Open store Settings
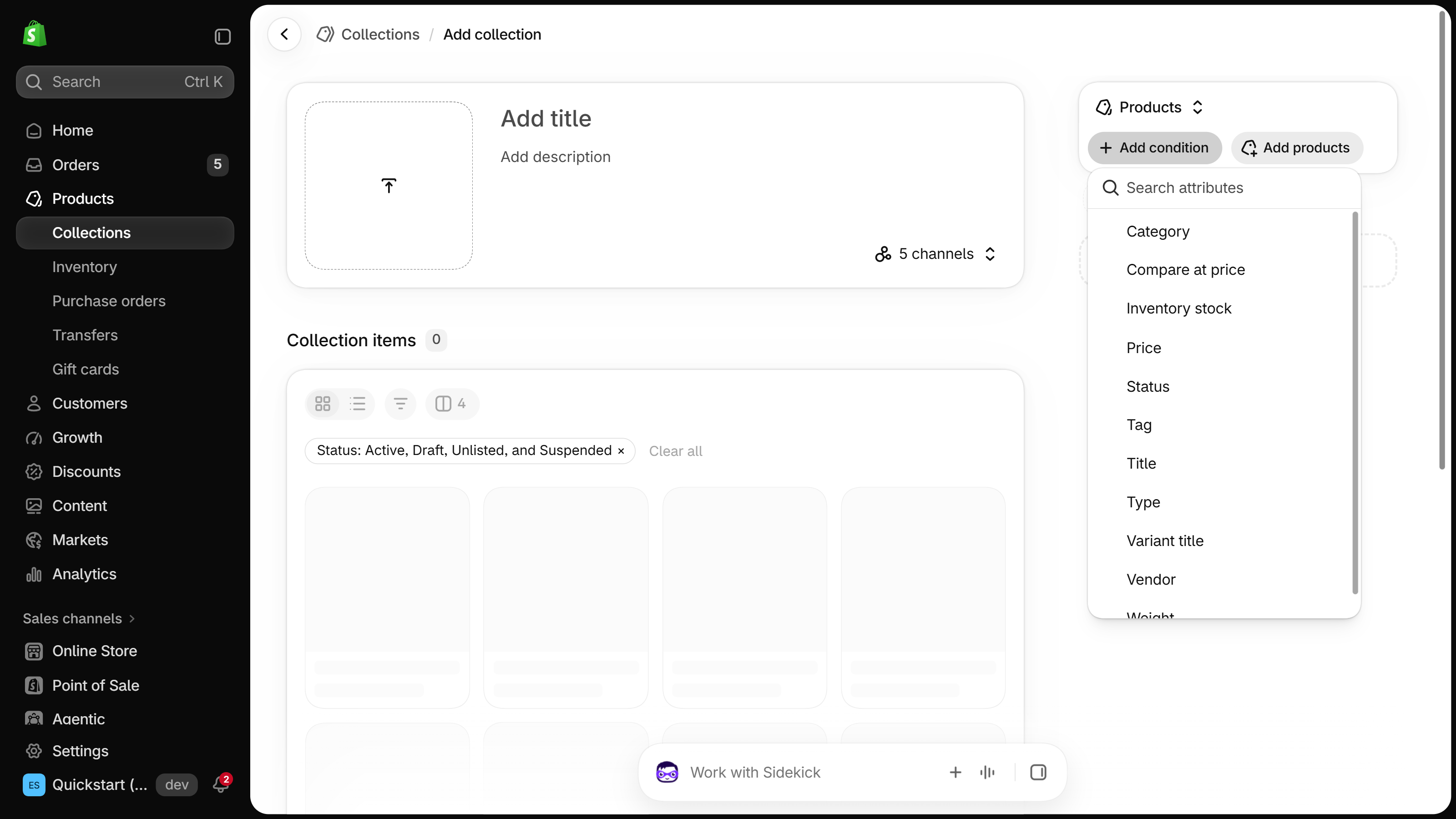 [125, 751]
